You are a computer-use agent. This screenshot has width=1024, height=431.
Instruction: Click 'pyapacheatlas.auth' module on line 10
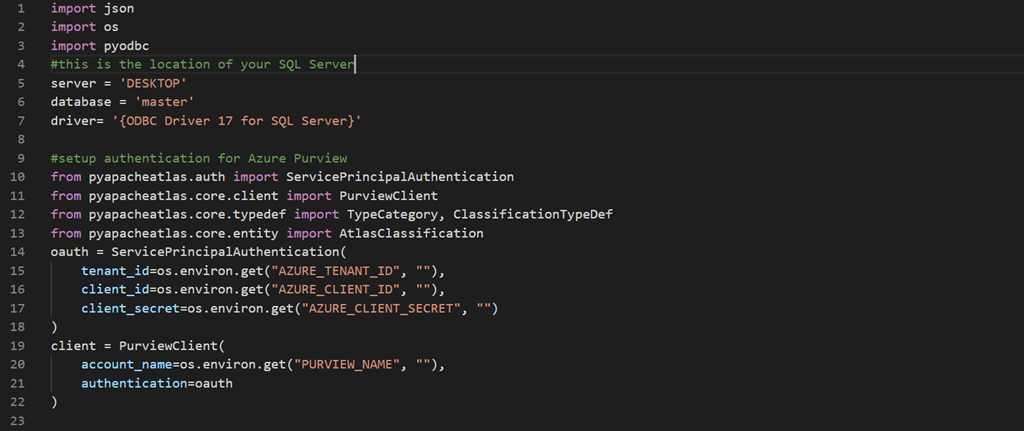click(157, 177)
